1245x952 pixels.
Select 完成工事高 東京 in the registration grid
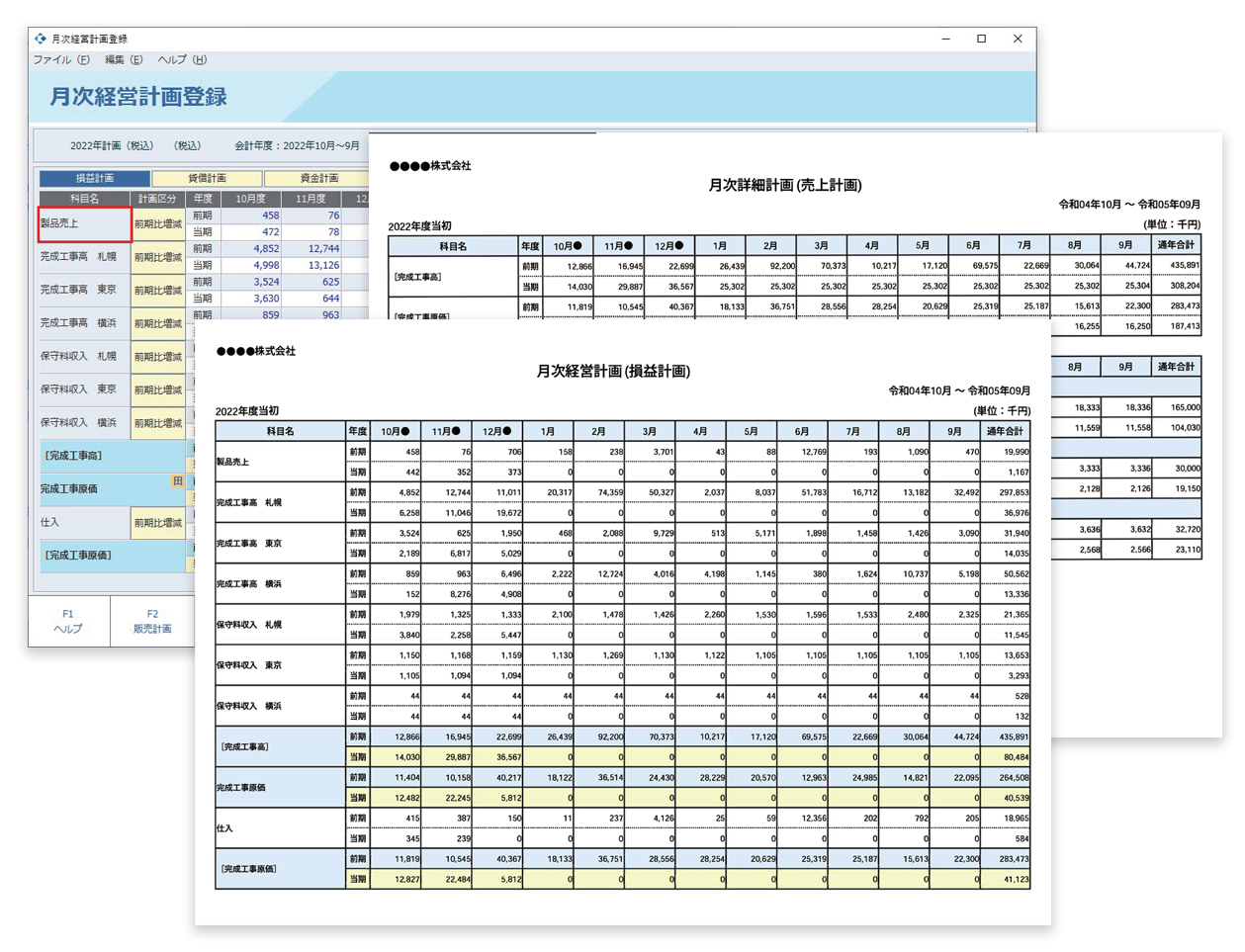(85, 291)
